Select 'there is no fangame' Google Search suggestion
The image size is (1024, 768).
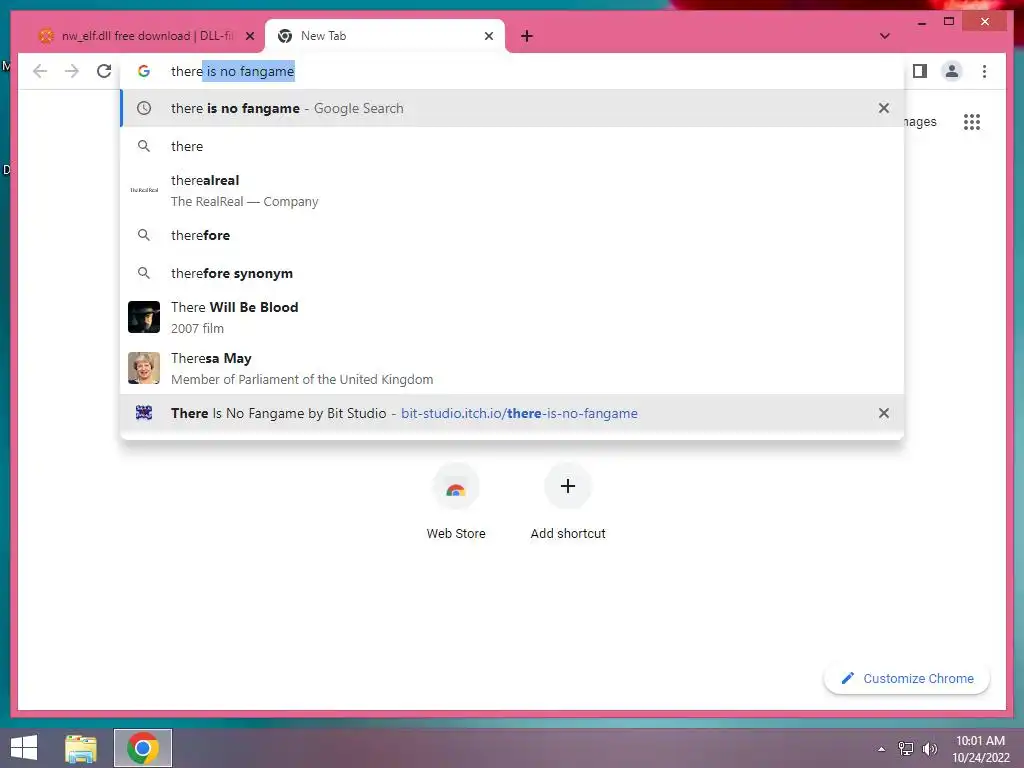[512, 108]
